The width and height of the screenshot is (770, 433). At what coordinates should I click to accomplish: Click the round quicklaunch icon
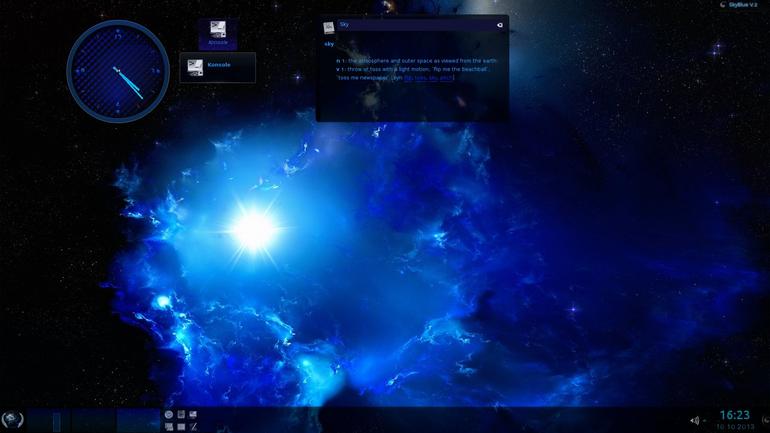[x=169, y=415]
